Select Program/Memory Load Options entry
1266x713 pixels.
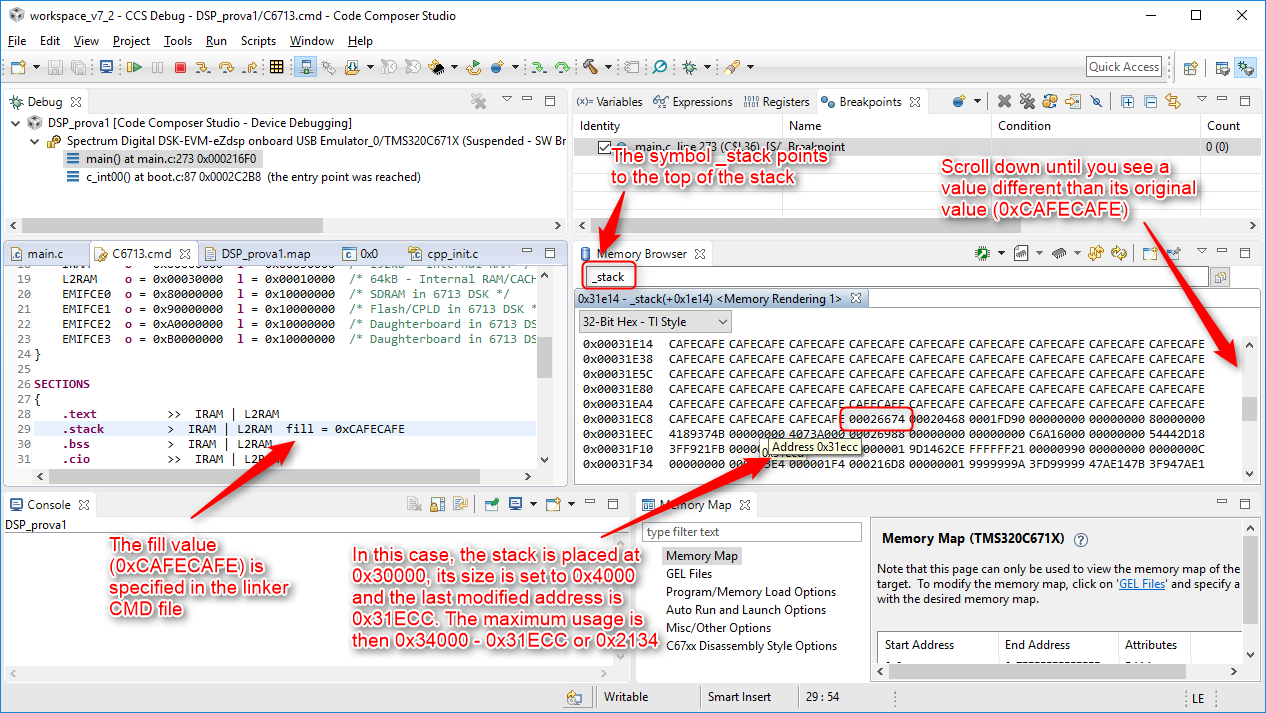[x=751, y=592]
